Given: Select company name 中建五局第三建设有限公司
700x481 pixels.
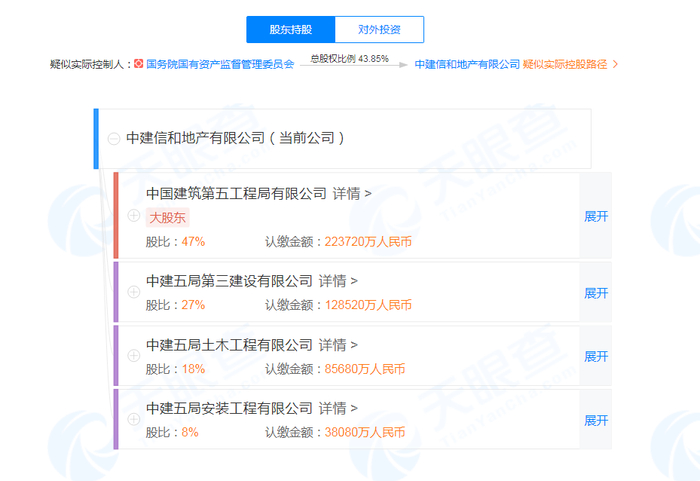Looking at the screenshot, I should [229, 281].
